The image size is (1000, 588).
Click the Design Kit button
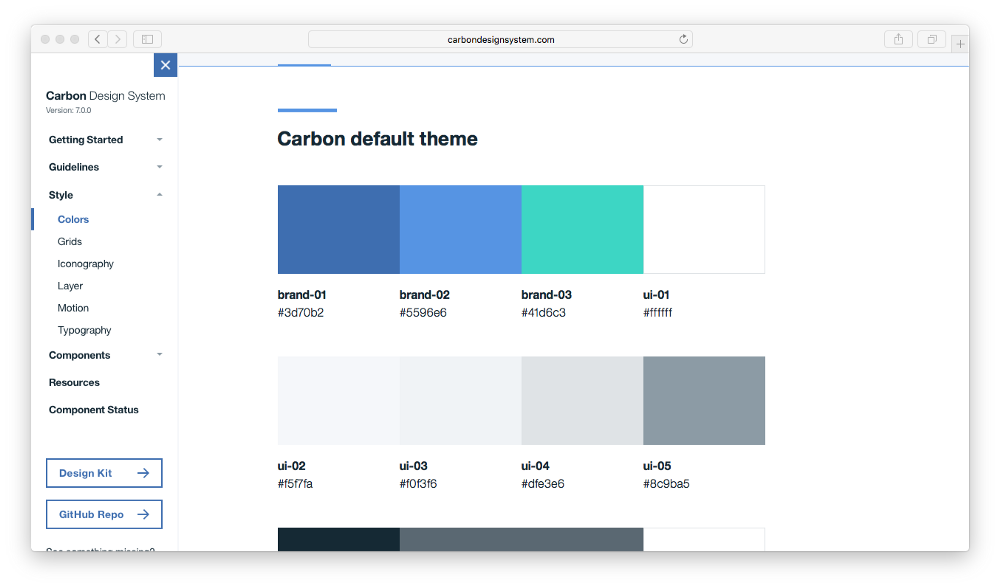[x=104, y=473]
